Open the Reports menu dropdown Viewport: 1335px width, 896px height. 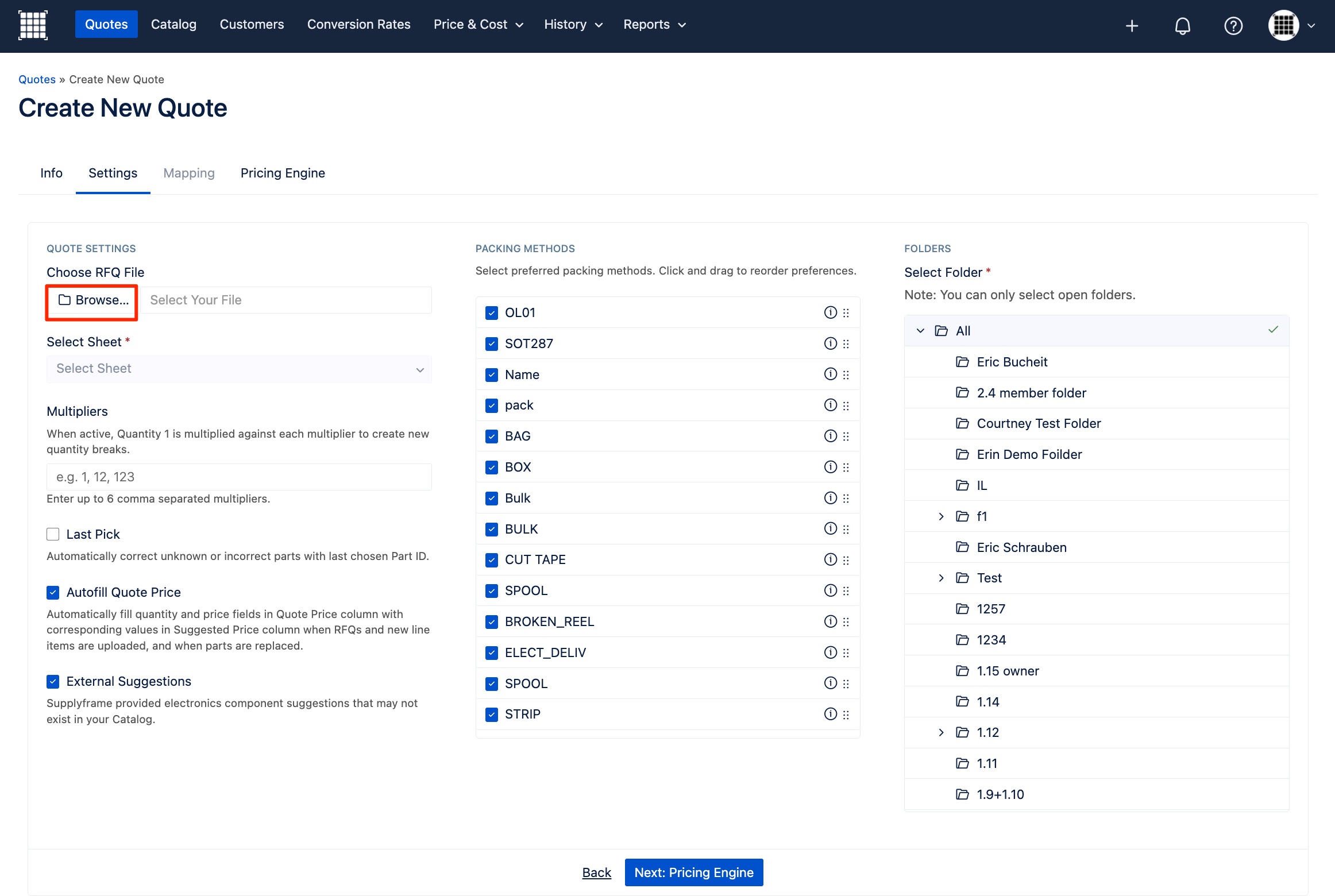pos(654,25)
